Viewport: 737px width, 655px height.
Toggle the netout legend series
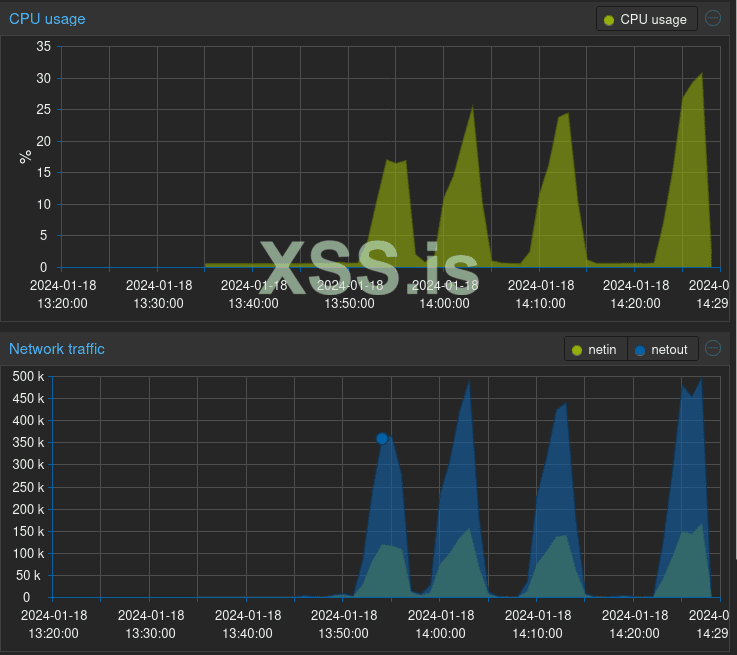pyautogui.click(x=662, y=350)
